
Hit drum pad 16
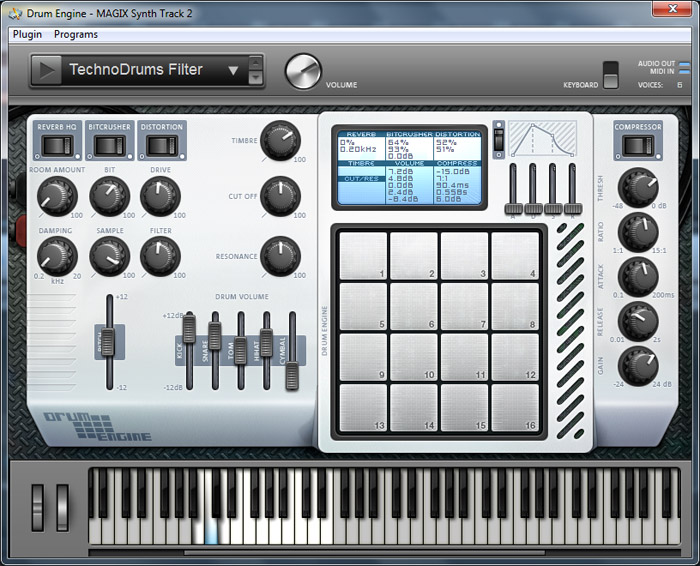pos(515,407)
